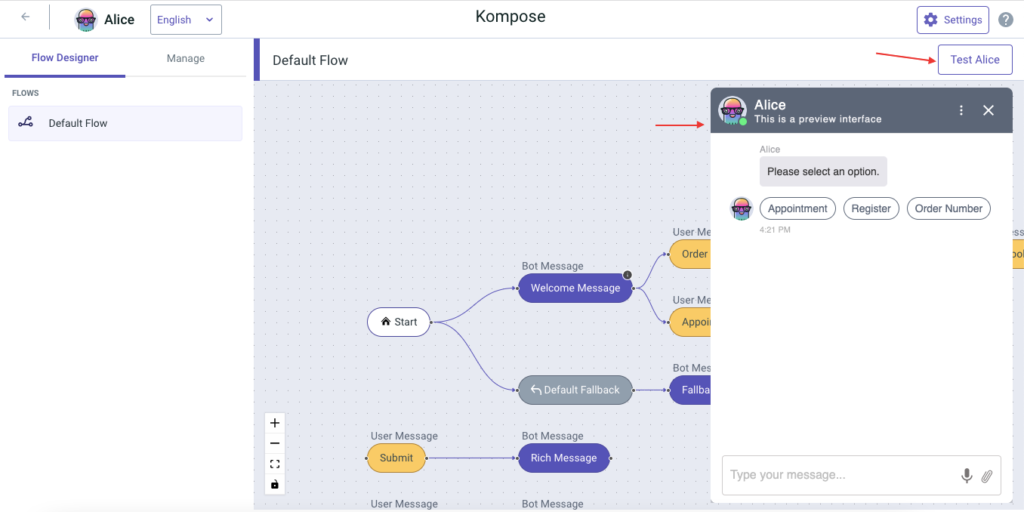The image size is (1024, 512).
Task: Switch to the Flow Designer tab
Action: coord(65,58)
